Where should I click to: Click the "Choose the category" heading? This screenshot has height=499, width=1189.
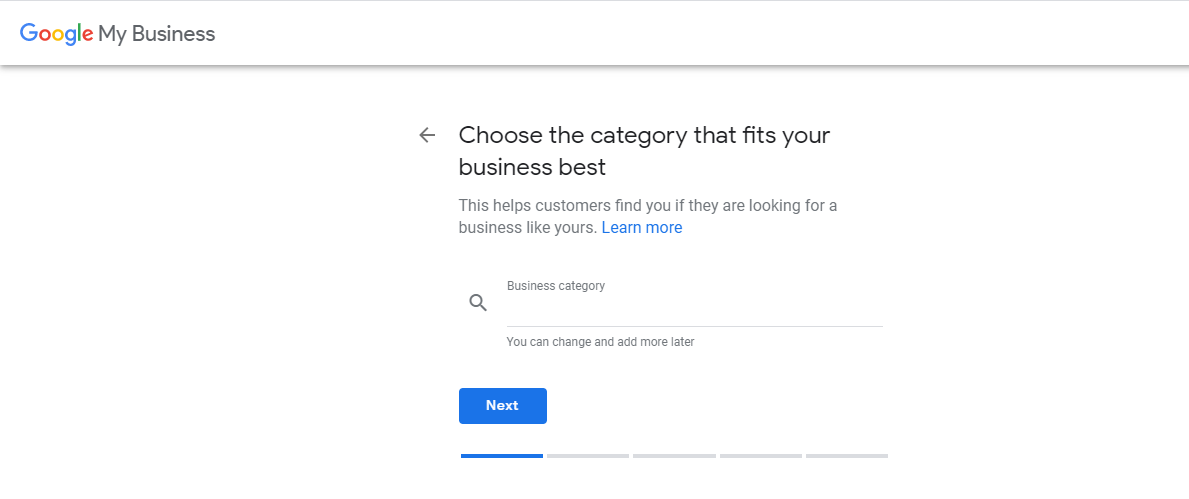coord(644,135)
